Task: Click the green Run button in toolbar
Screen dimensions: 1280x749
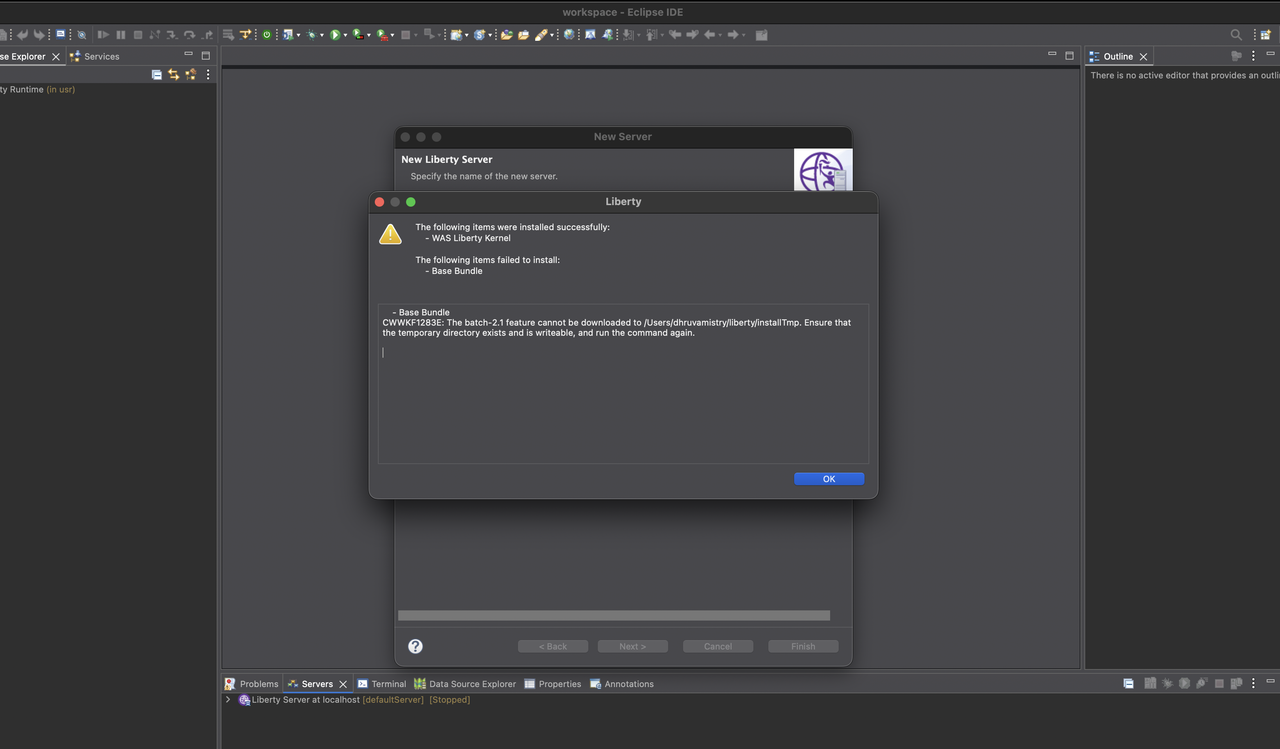Action: (x=335, y=34)
